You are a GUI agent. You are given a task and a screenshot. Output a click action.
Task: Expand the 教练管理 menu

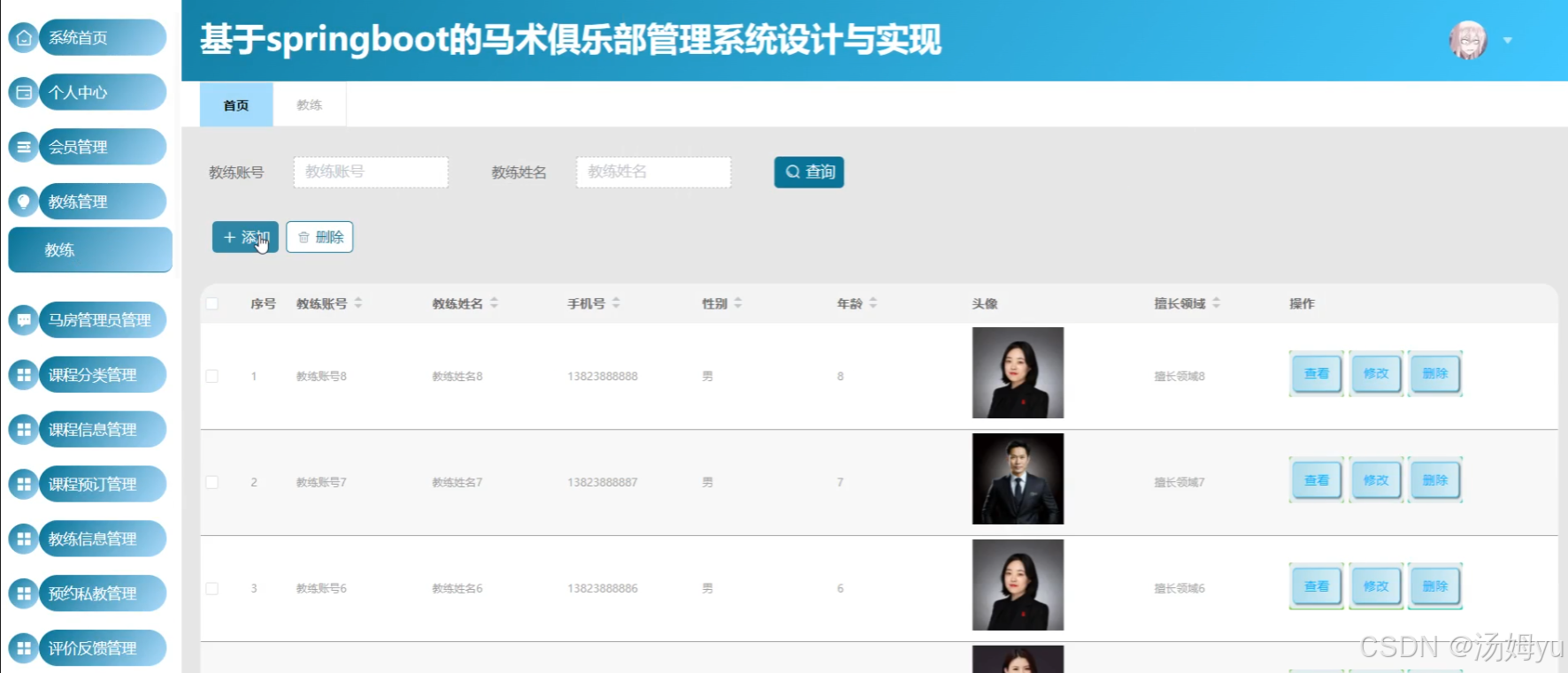click(103, 202)
